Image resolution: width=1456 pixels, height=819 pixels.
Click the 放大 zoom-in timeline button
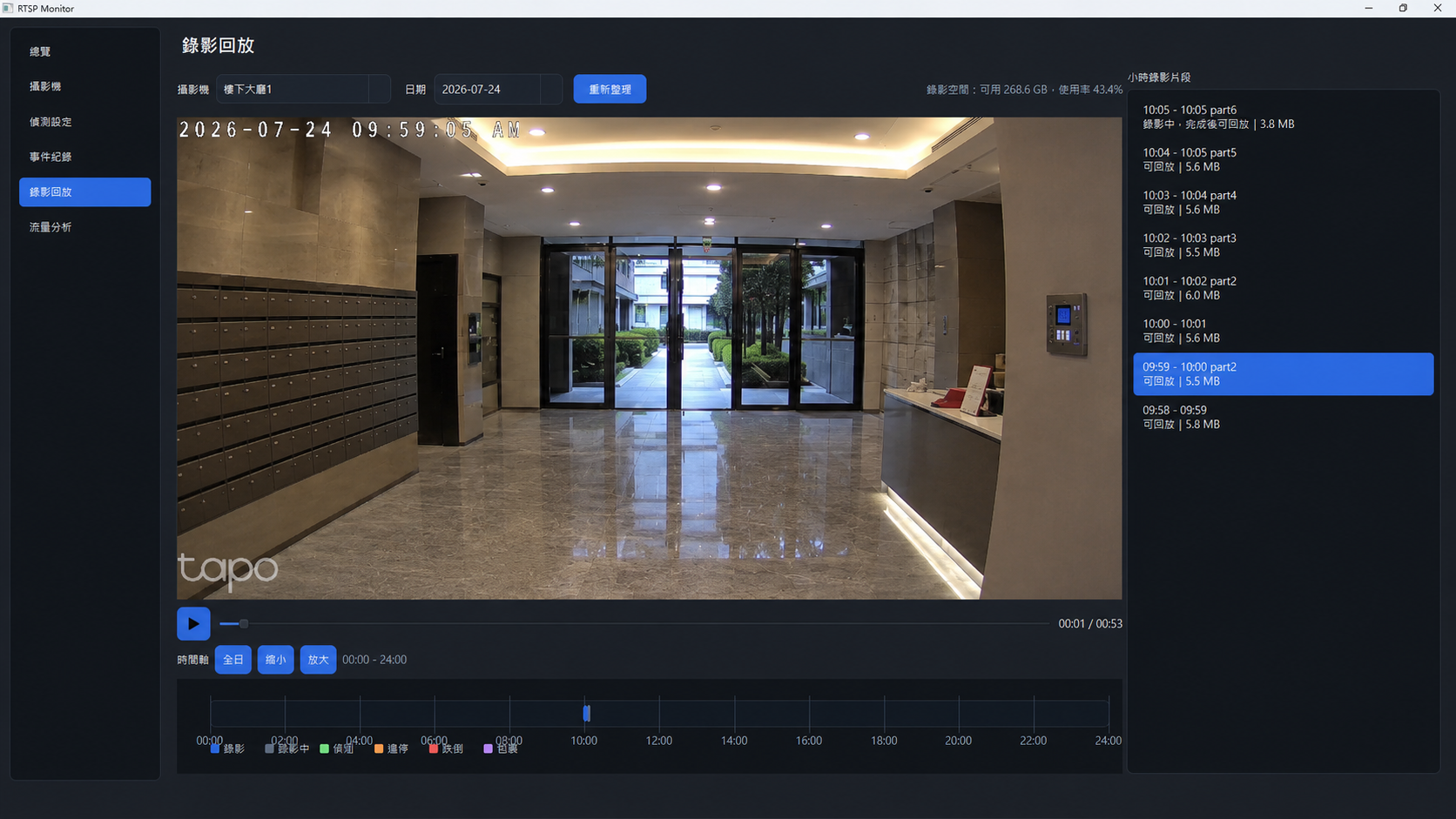318,660
